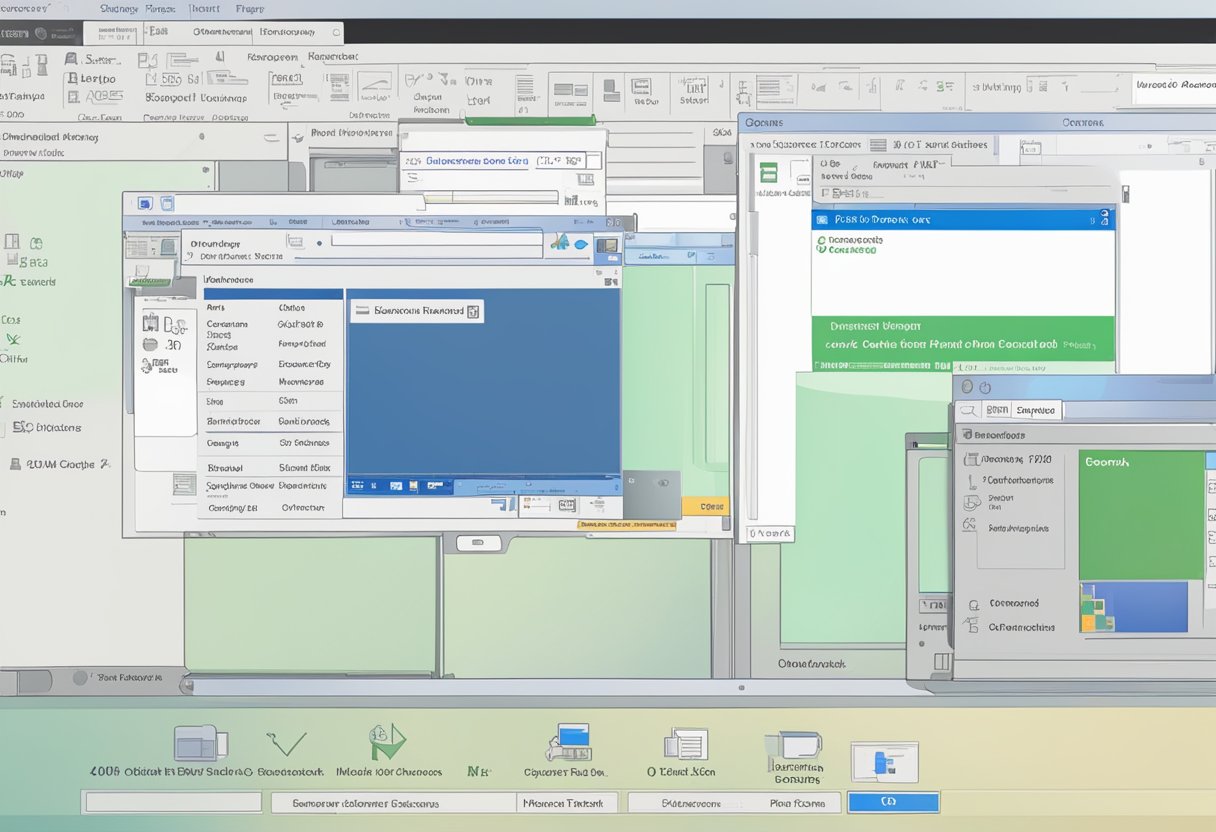The width and height of the screenshot is (1216, 832).
Task: Click the gray folder icon at bottom left
Action: 201,744
